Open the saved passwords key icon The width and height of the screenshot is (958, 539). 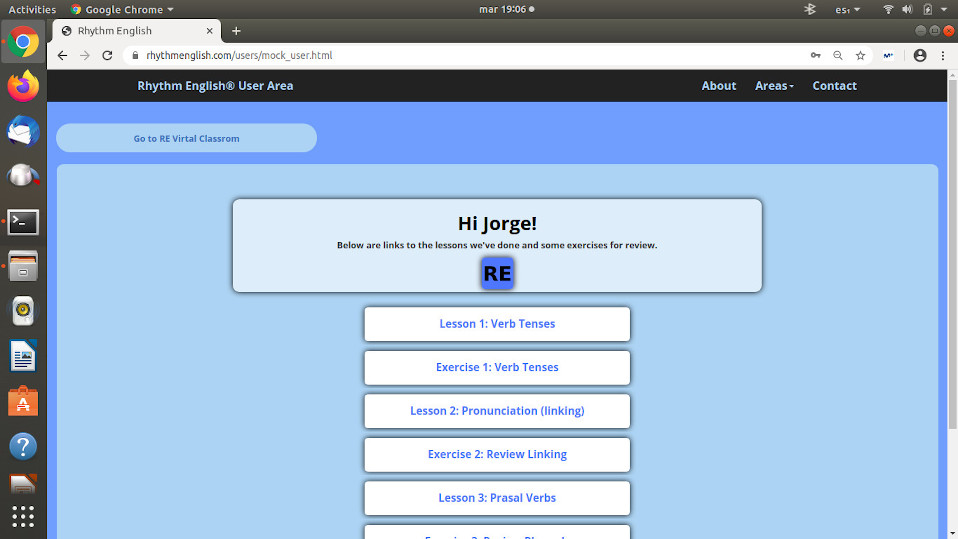point(816,56)
